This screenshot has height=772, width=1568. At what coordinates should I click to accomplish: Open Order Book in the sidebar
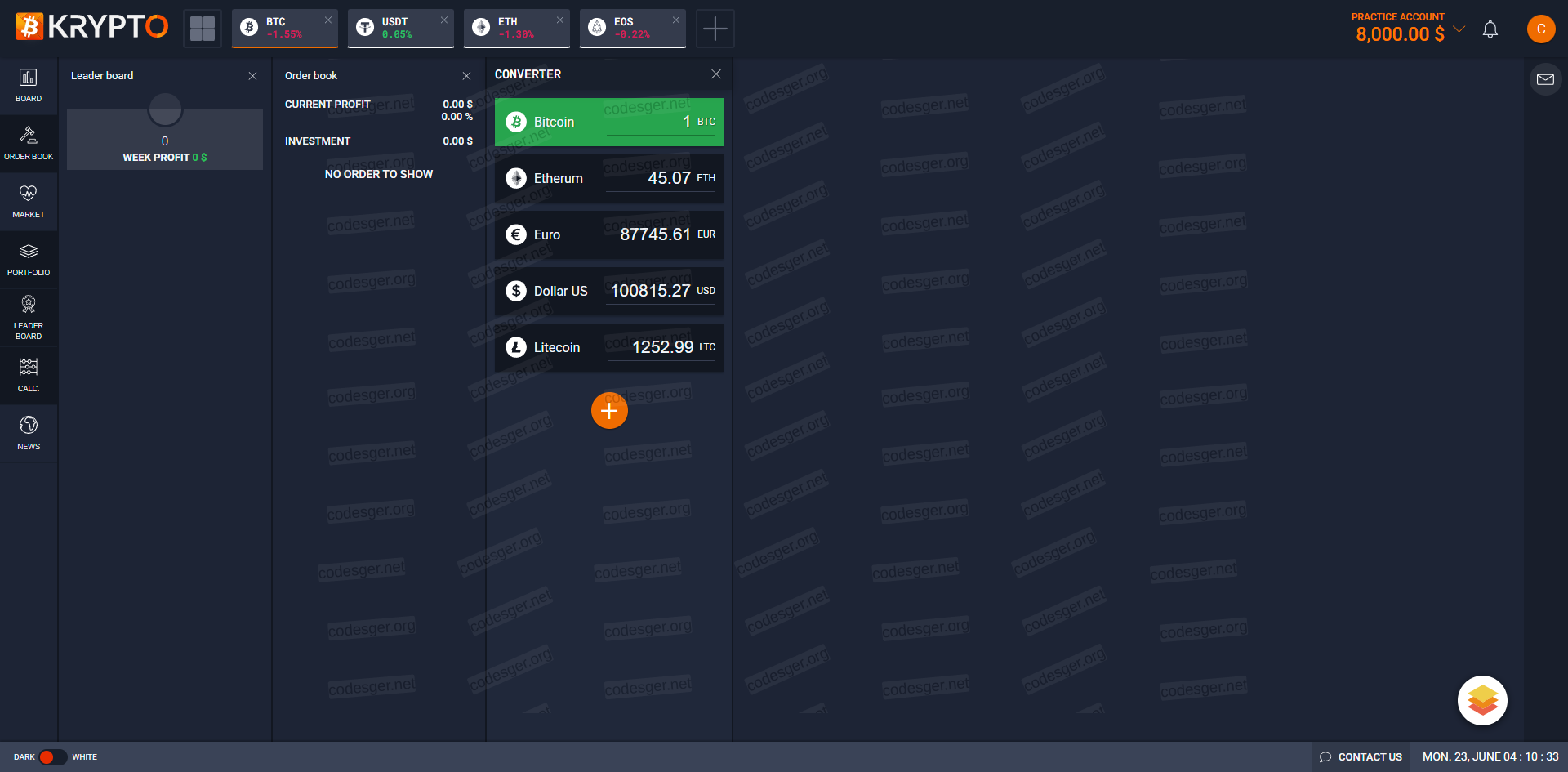(x=29, y=144)
